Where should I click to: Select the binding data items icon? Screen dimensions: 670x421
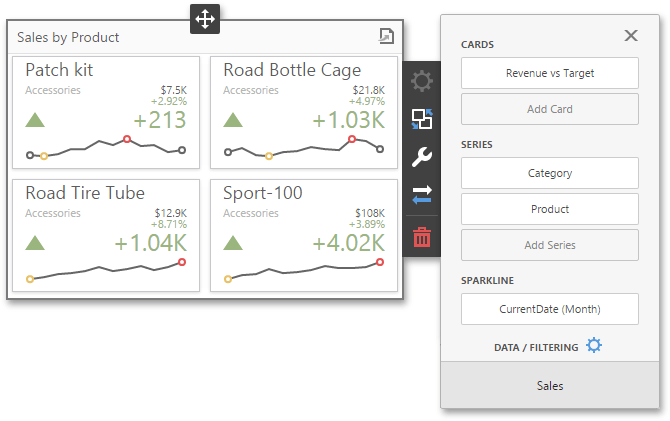(x=422, y=119)
